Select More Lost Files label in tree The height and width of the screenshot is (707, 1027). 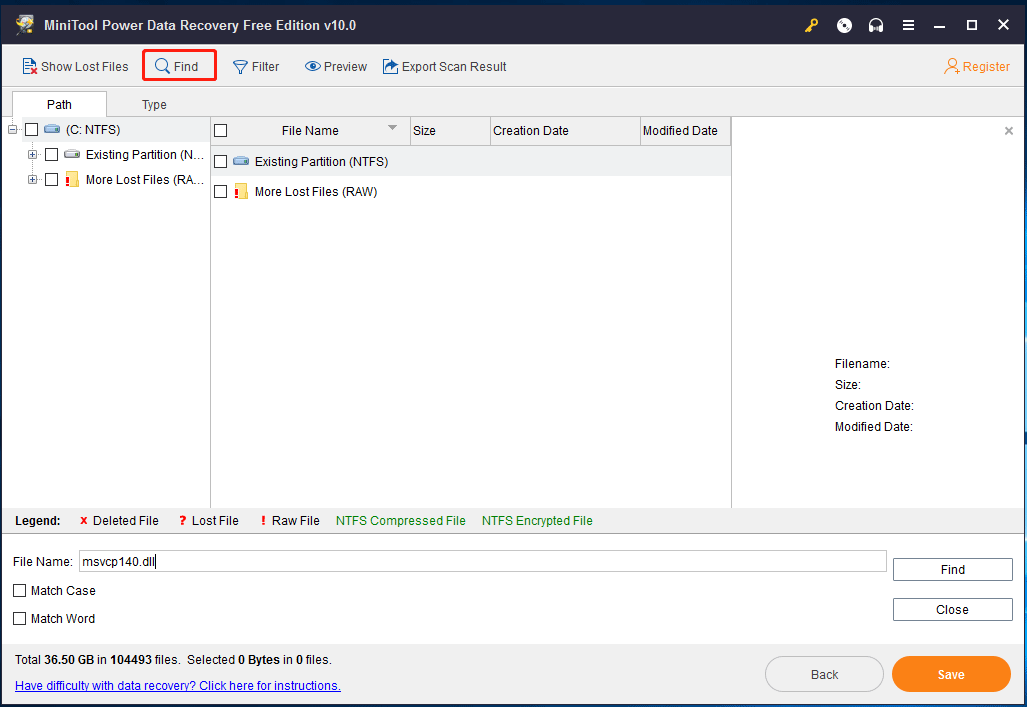[145, 180]
